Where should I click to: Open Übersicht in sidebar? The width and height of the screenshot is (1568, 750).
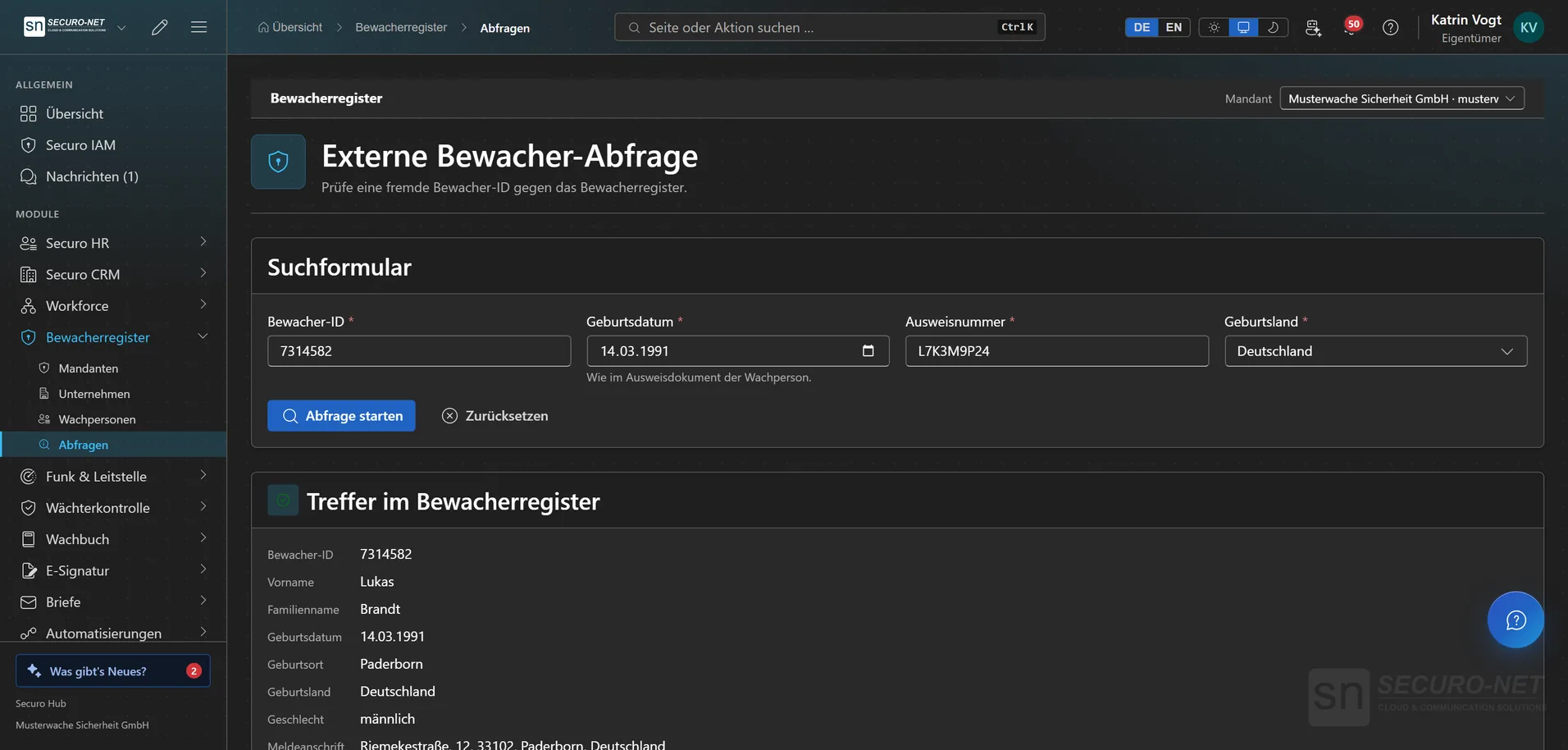pos(113,113)
